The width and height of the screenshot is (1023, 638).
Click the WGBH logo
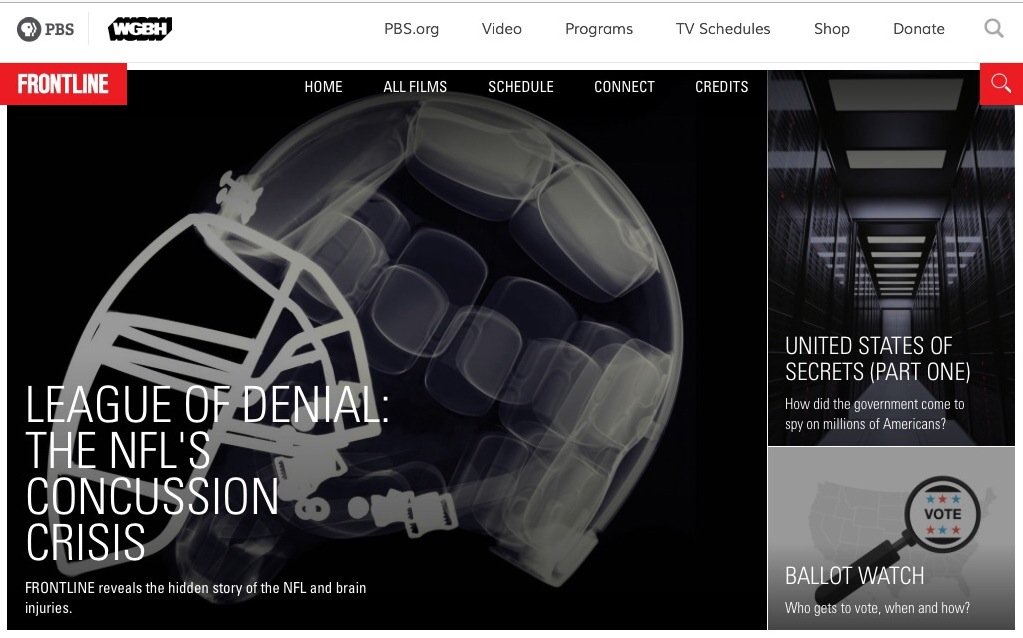(x=139, y=29)
